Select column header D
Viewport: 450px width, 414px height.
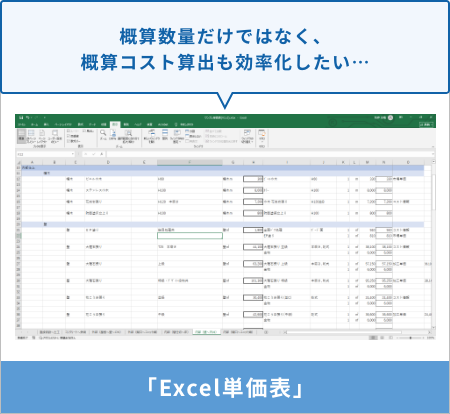pyautogui.click(x=108, y=162)
